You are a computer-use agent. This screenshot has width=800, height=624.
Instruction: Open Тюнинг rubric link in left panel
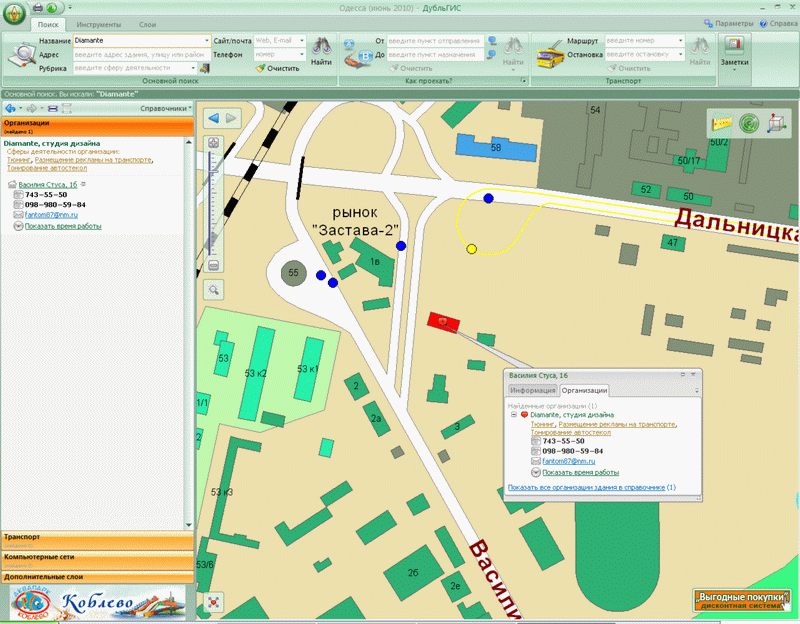19,160
